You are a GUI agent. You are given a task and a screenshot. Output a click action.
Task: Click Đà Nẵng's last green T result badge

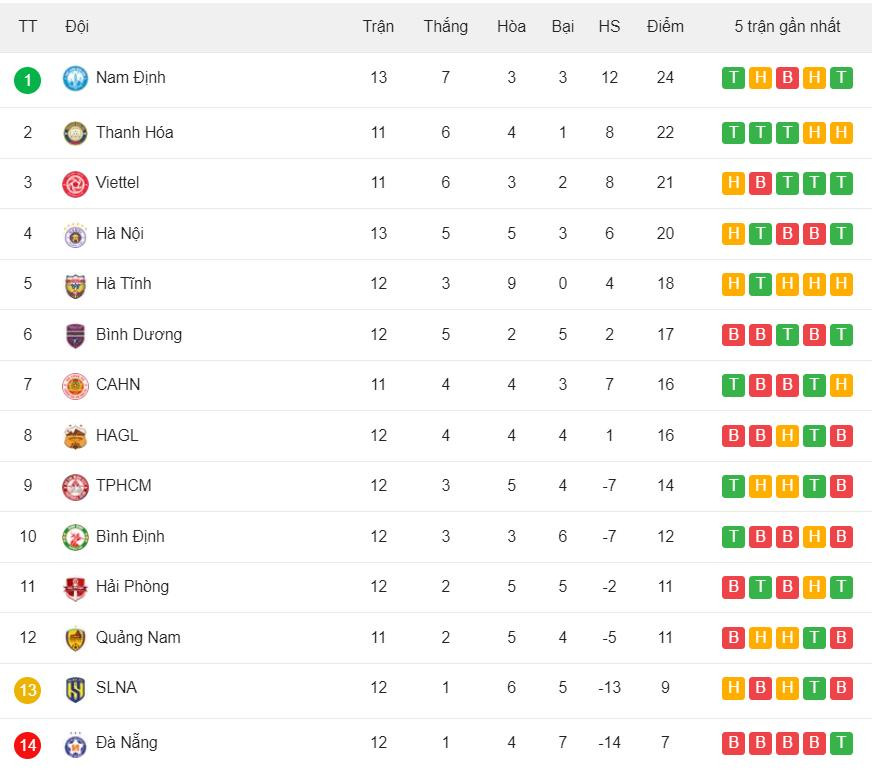(841, 743)
